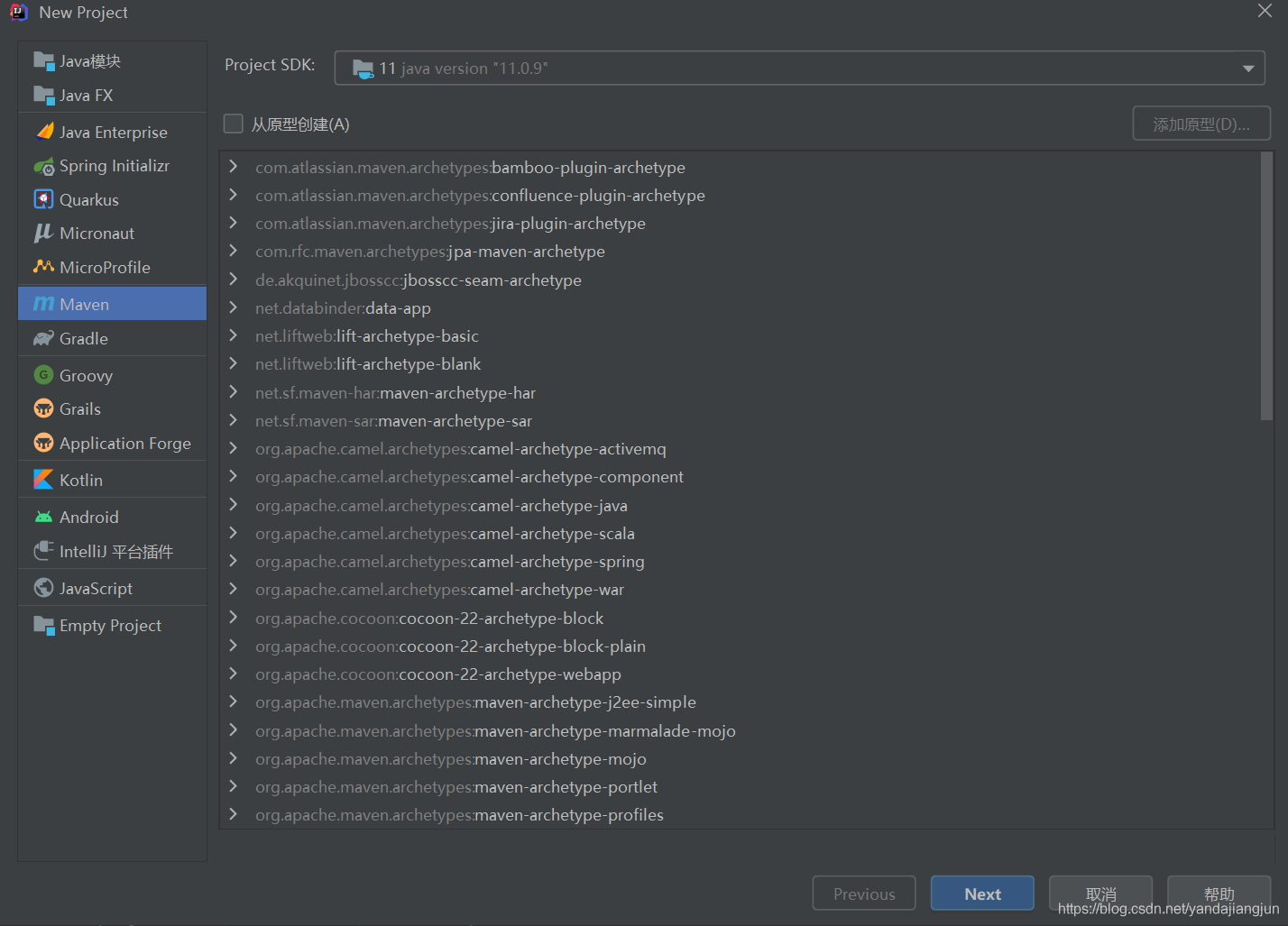Viewport: 1288px width, 926px height.
Task: Click the Spring Initializr icon
Action: click(x=43, y=166)
